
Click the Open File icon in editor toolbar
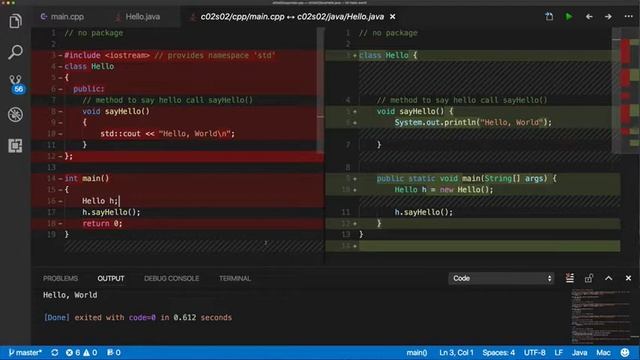[549, 17]
